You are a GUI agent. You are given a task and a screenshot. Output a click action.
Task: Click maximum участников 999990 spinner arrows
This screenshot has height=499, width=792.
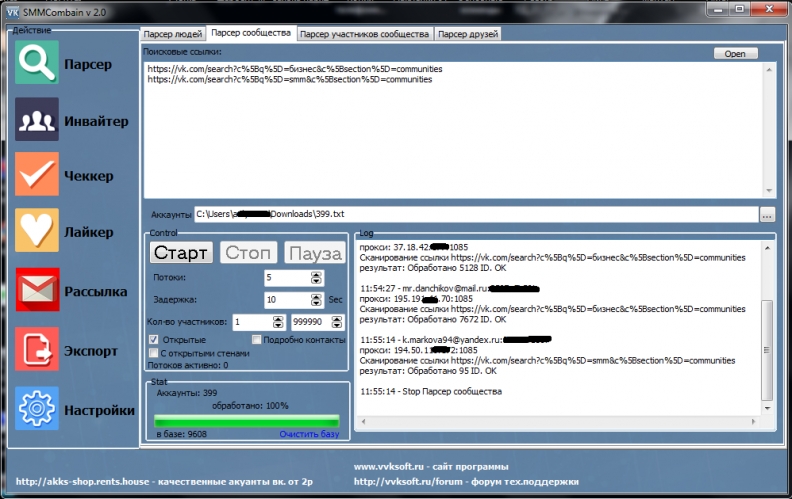click(x=337, y=322)
